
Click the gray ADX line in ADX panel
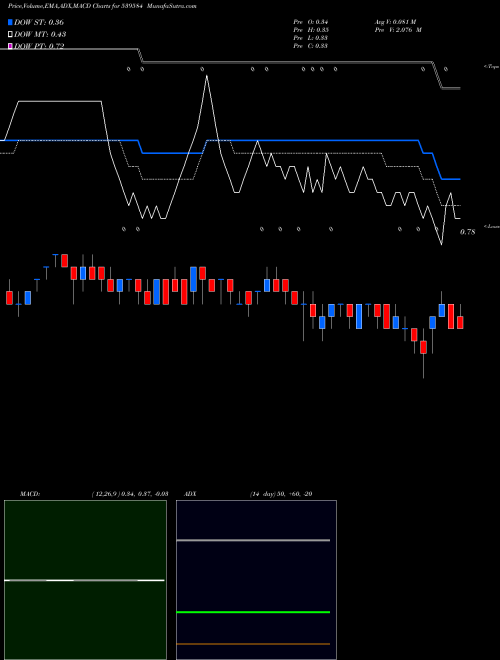(x=253, y=540)
